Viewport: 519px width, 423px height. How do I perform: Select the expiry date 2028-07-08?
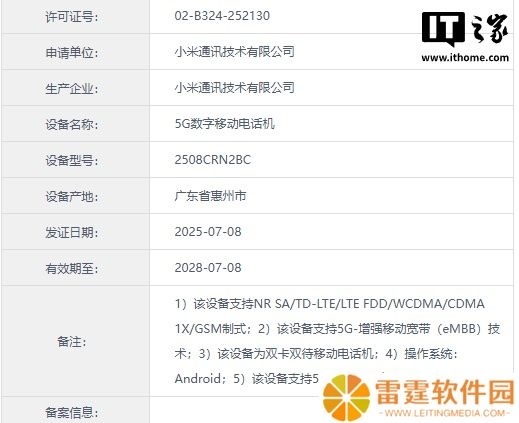click(x=208, y=268)
